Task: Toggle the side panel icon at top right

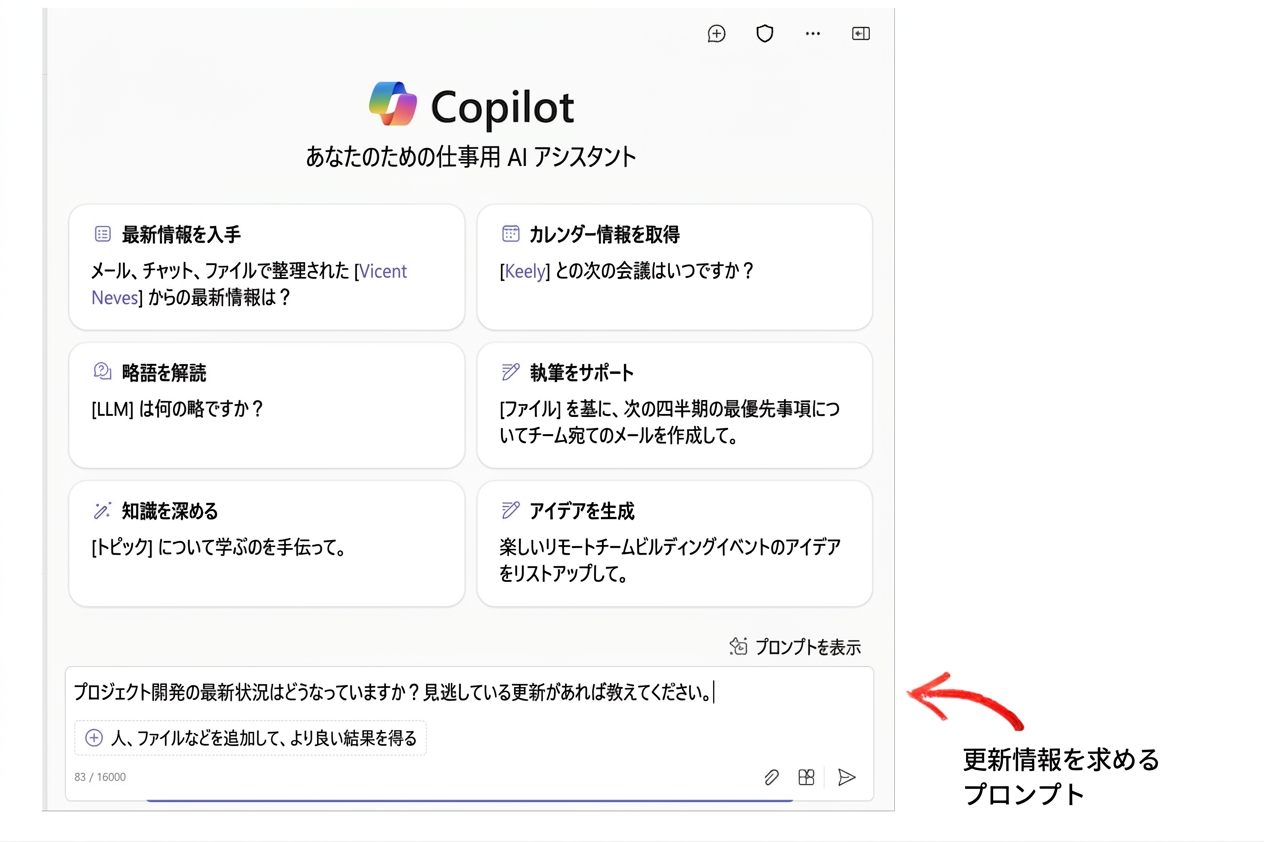Action: pyautogui.click(x=861, y=34)
